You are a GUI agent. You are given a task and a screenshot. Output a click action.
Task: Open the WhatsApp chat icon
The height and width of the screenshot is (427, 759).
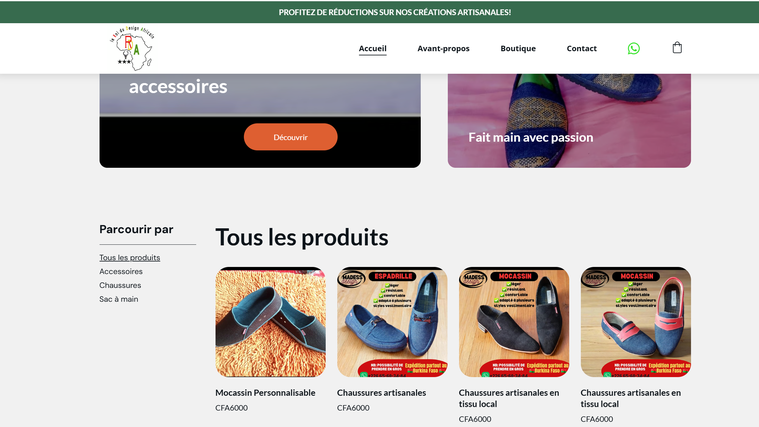click(x=634, y=48)
